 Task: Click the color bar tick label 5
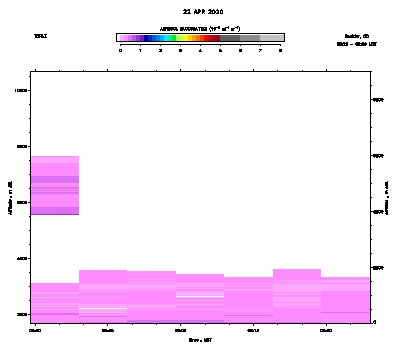220,51
